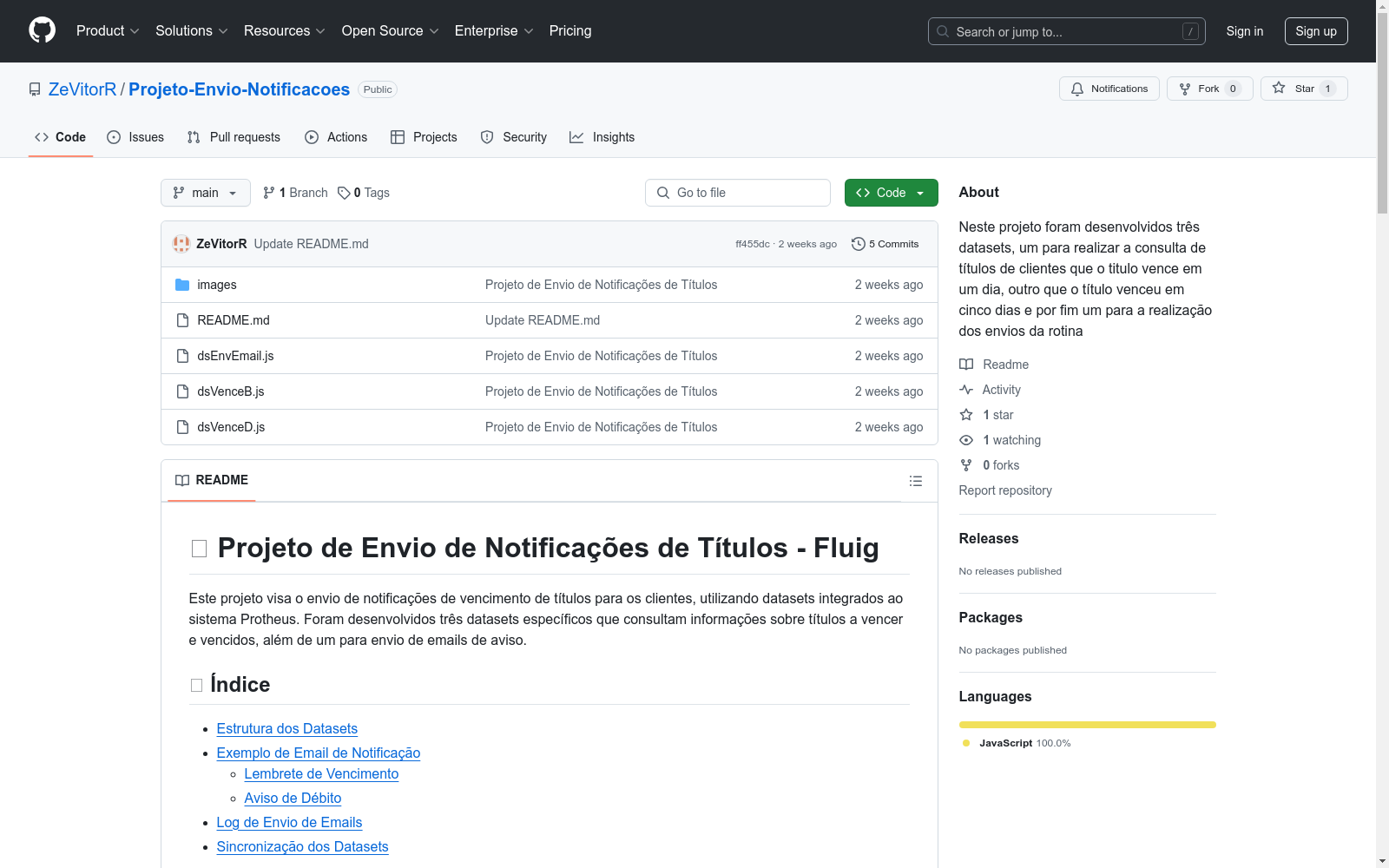Open the Projeto-Envio-Notificacoes repository link
1389x868 pixels.
(x=239, y=89)
